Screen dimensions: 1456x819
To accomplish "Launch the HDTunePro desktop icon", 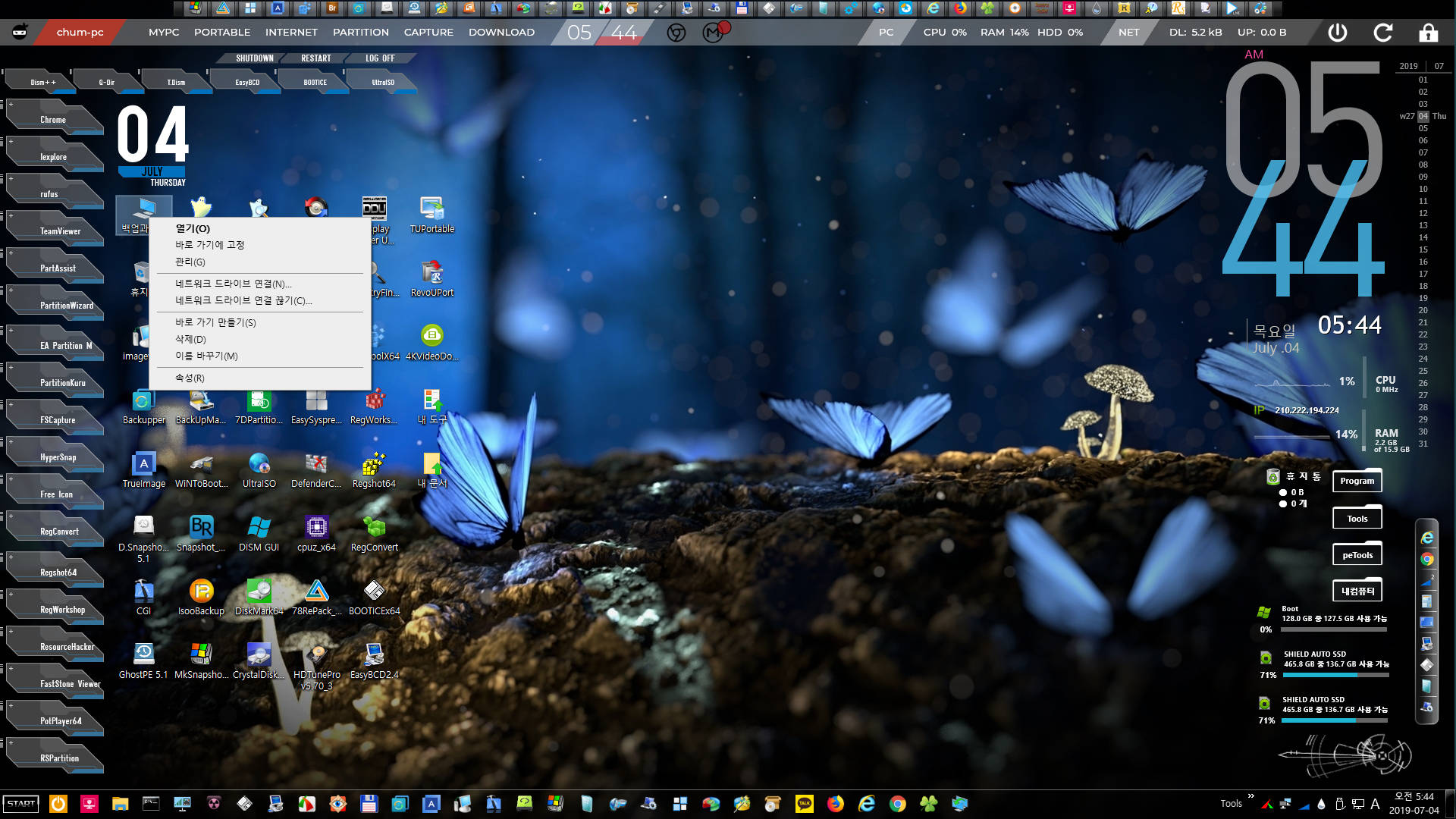I will tap(316, 666).
